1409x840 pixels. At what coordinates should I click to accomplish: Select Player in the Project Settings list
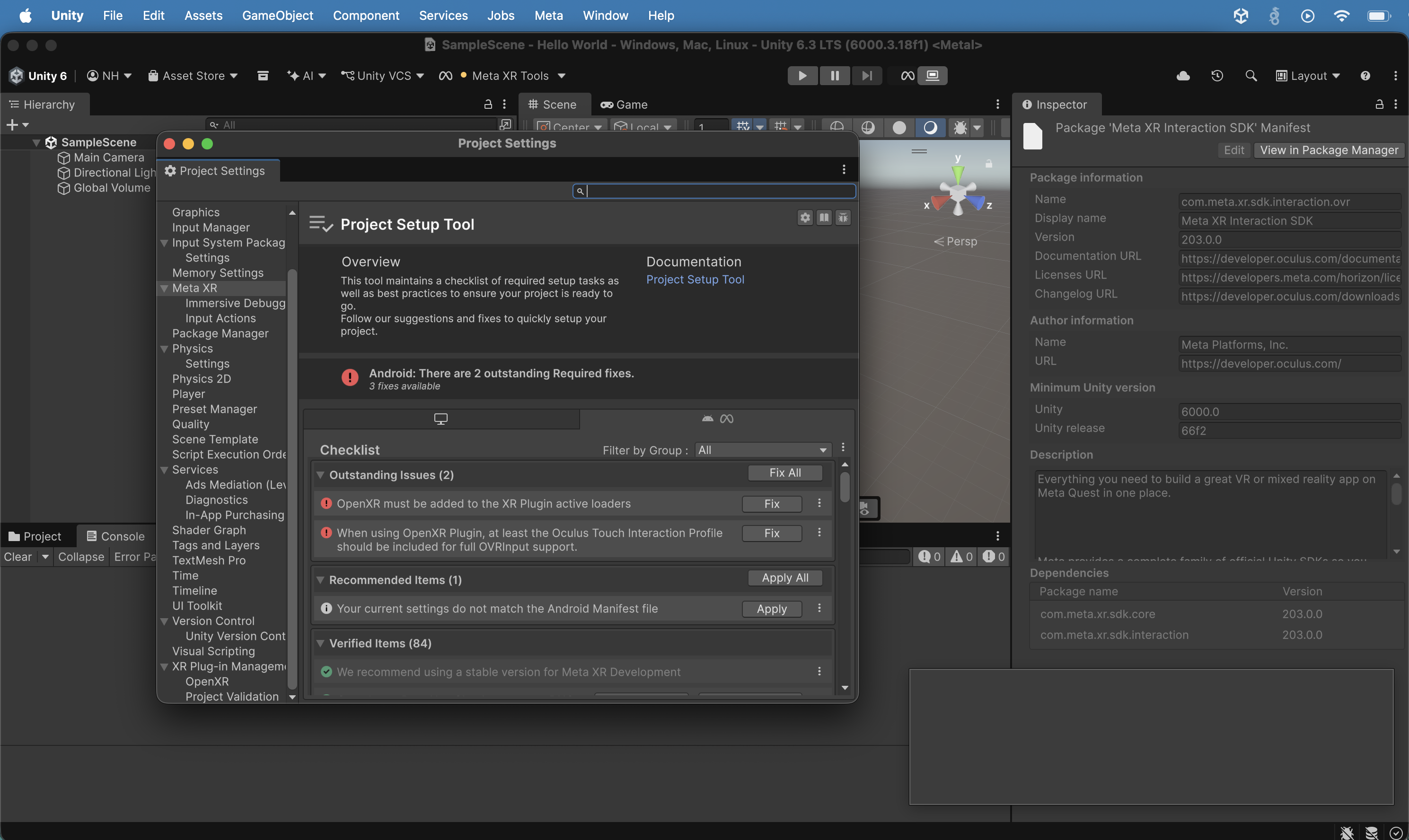click(188, 394)
